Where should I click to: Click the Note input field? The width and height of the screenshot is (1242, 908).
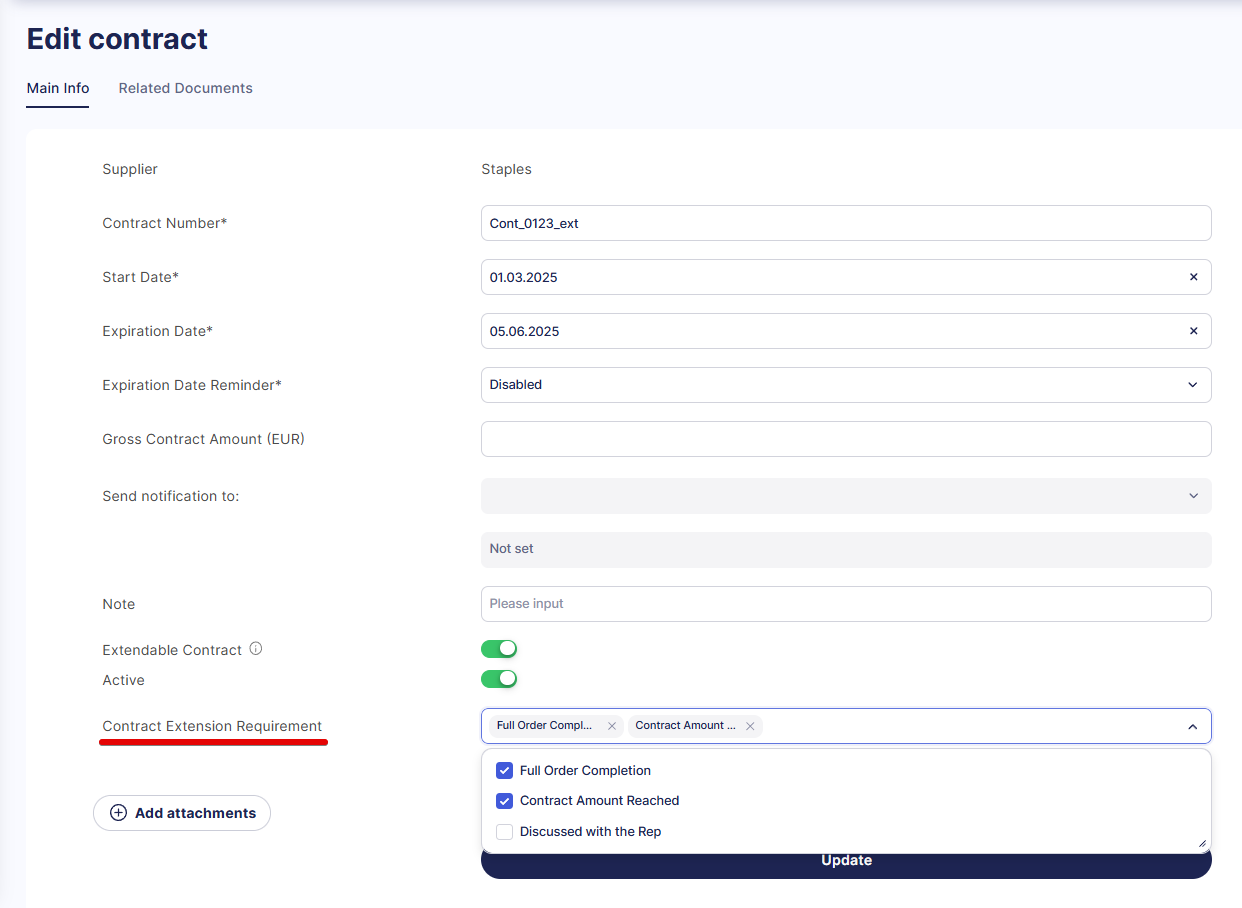coord(846,604)
